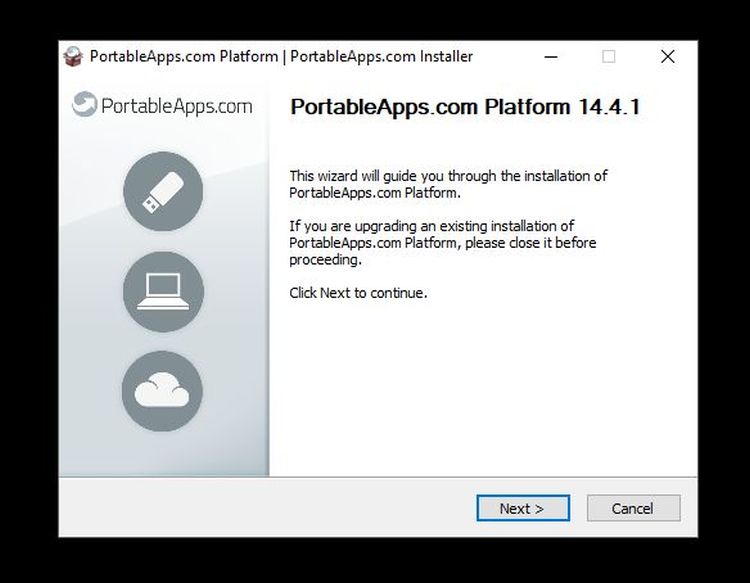Click the PortableApps.com wordmark in sidebar
Image resolution: width=750 pixels, height=583 pixels.
(x=176, y=106)
